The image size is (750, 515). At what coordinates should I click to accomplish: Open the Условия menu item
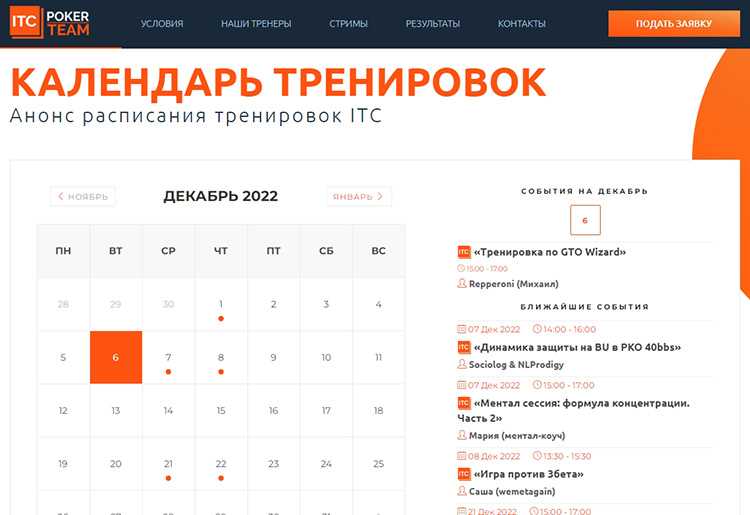162,23
